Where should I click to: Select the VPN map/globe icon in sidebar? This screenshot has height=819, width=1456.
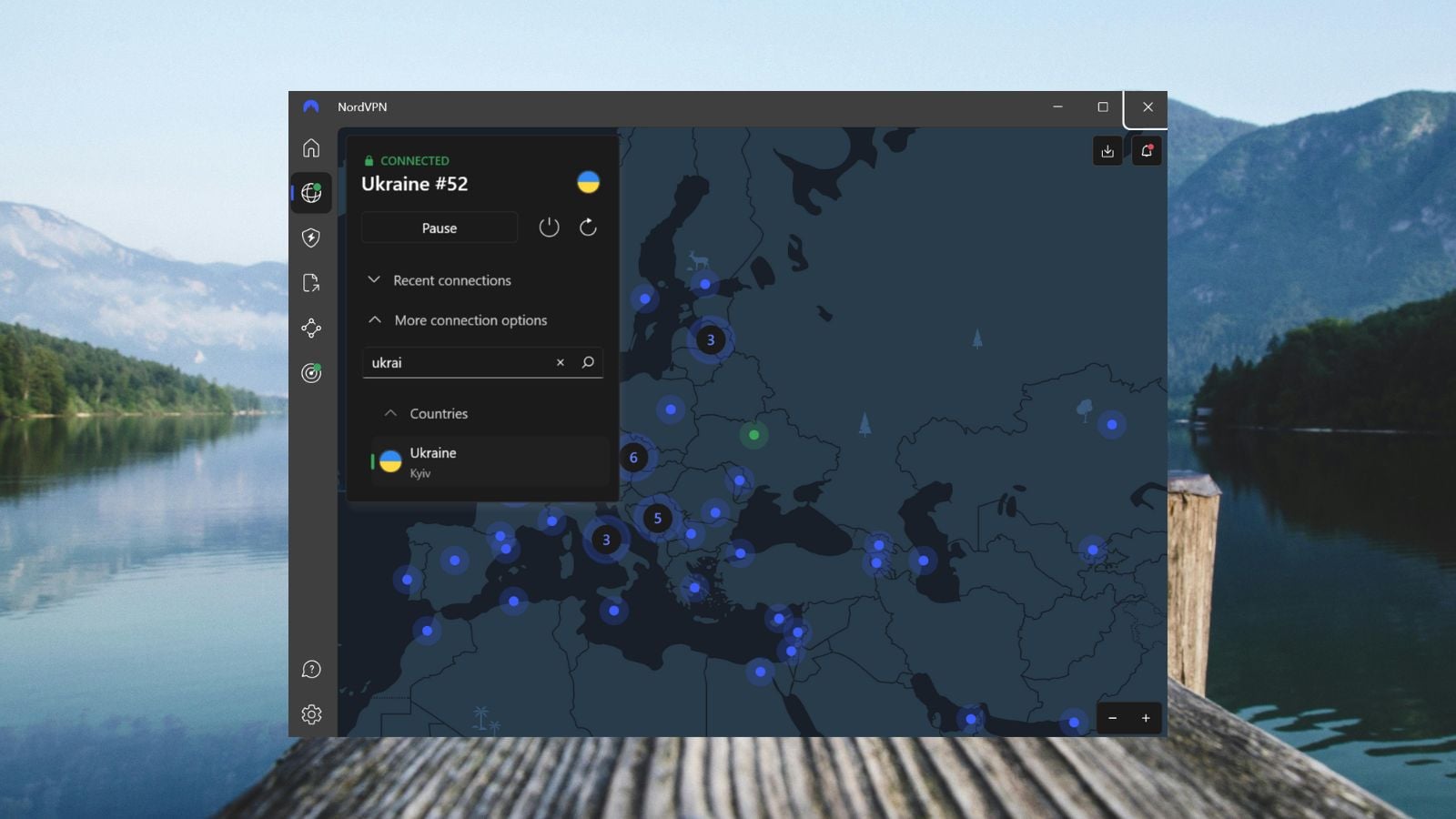tap(311, 192)
